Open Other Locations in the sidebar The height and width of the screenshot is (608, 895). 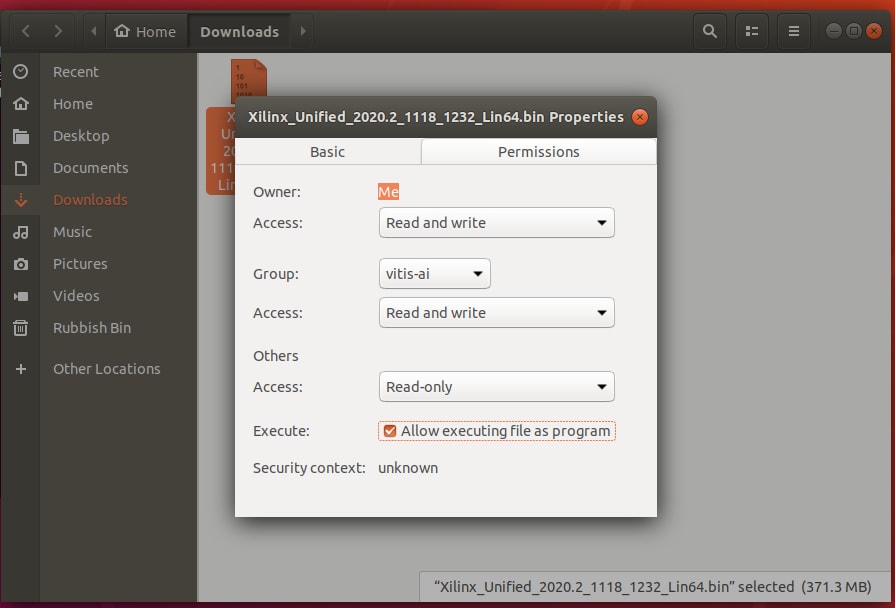[x=106, y=369]
